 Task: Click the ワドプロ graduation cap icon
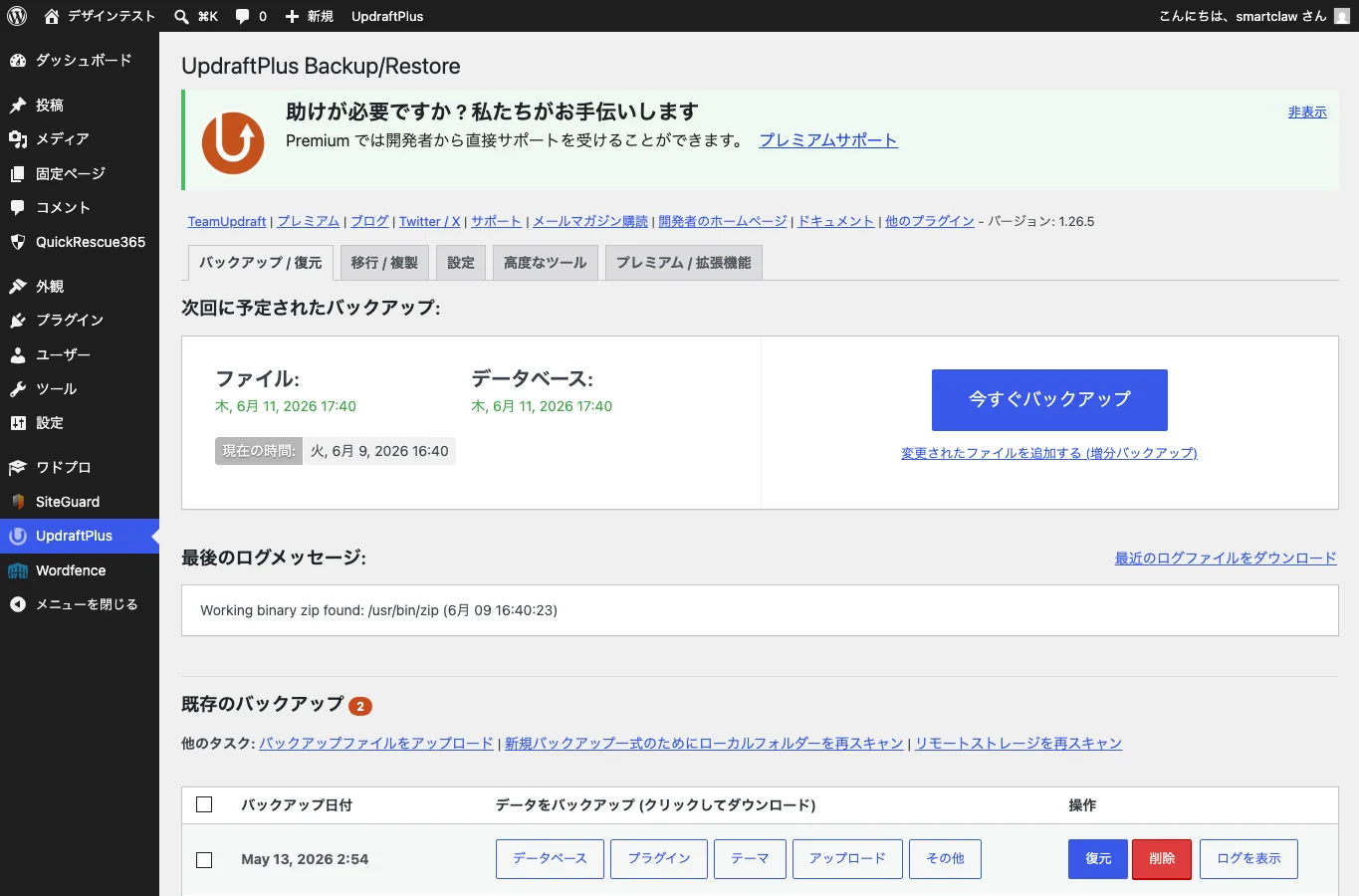(18, 467)
